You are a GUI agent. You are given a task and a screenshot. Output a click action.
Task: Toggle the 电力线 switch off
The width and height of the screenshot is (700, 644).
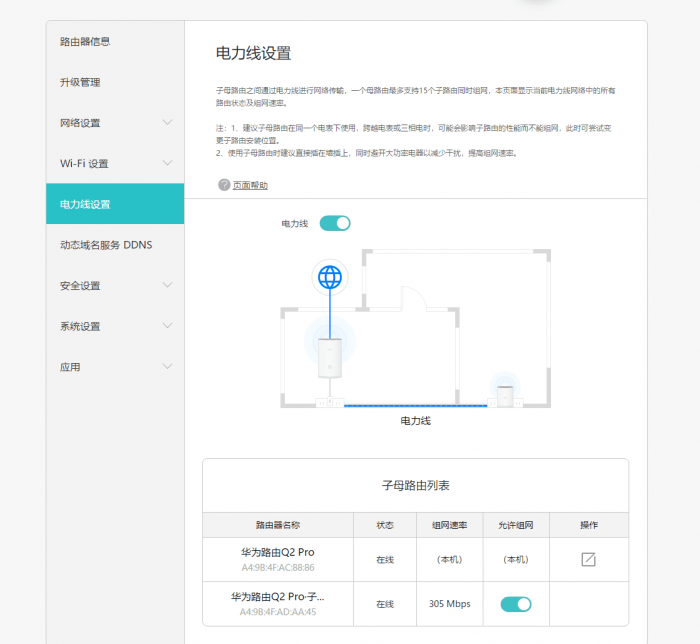[335, 223]
